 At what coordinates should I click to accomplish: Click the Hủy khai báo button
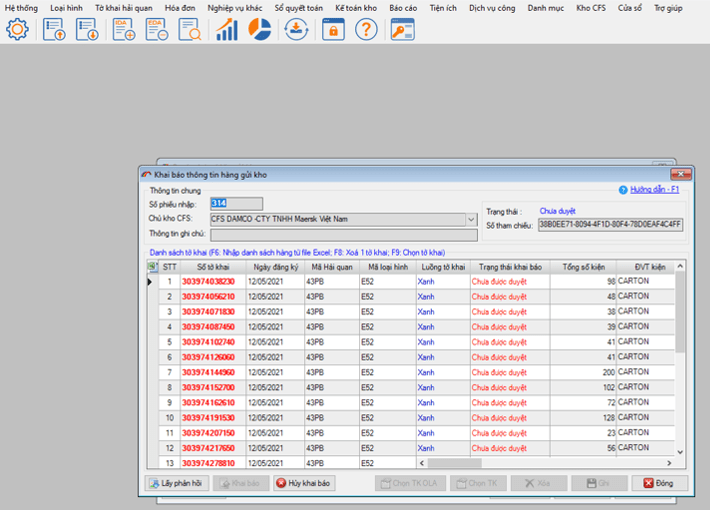[302, 483]
